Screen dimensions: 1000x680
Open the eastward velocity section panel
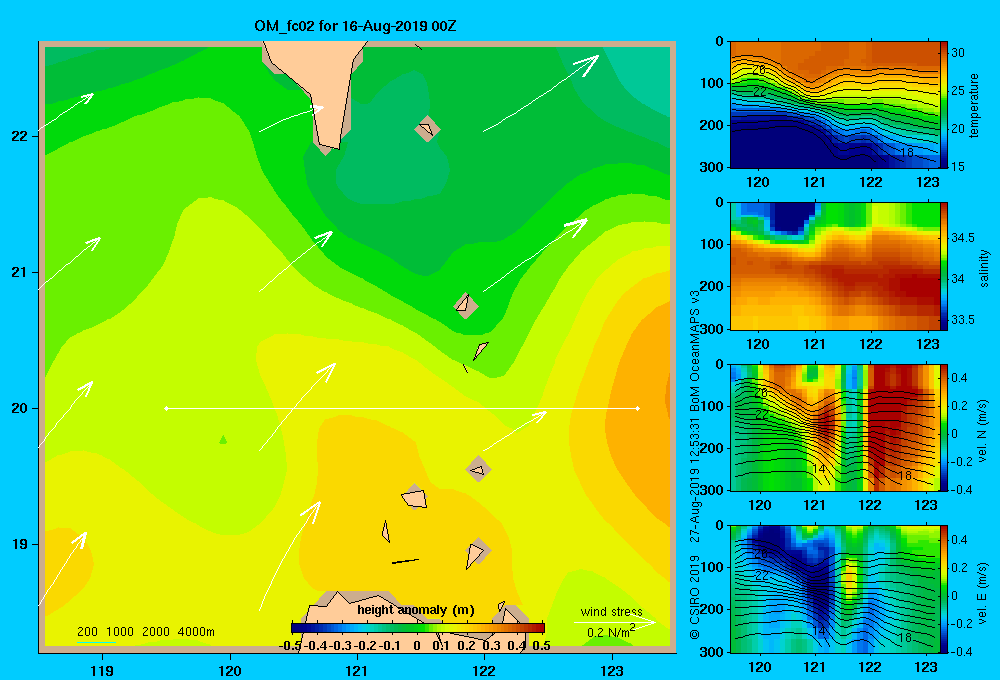(835, 589)
